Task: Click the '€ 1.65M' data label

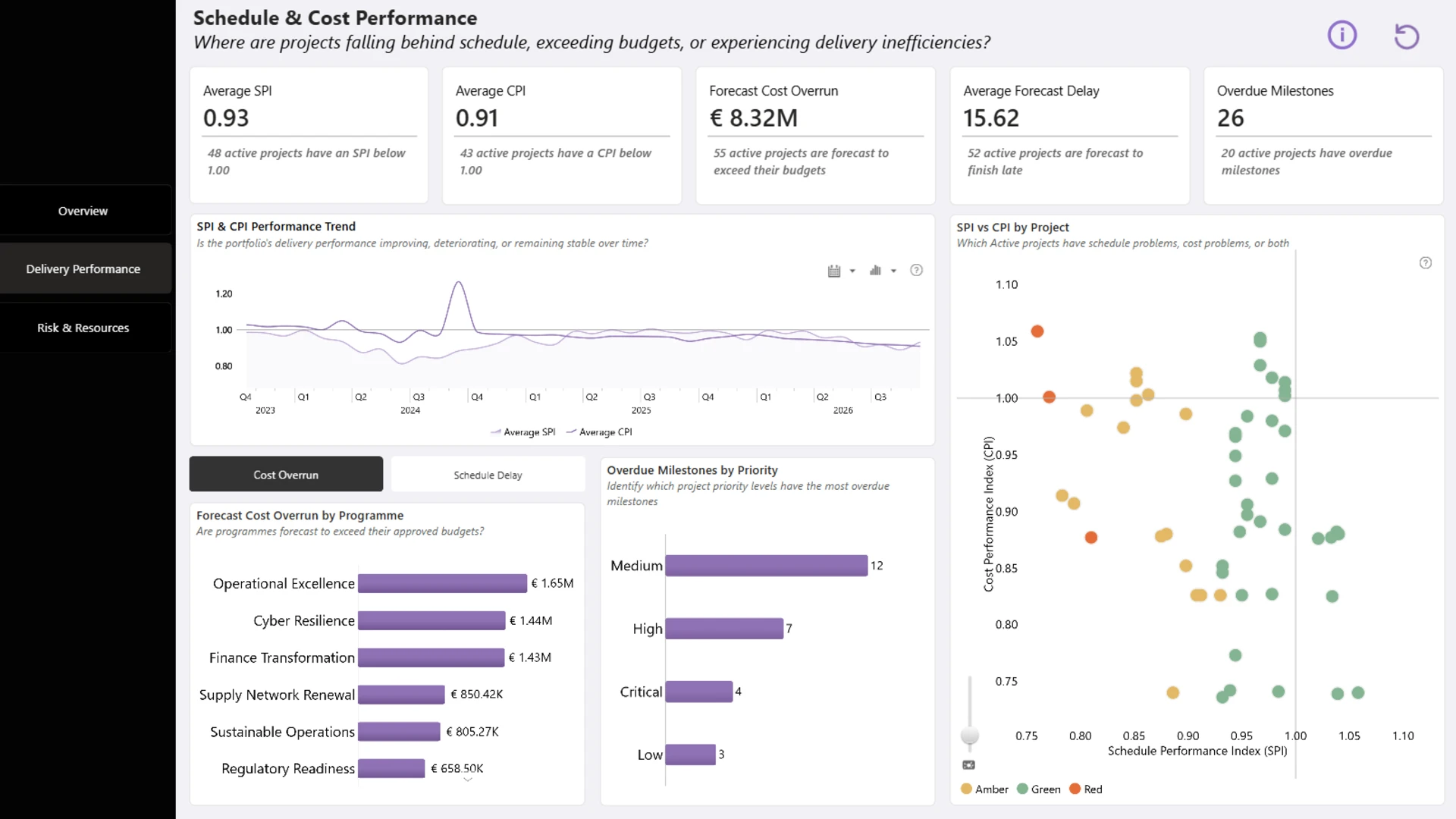Action: 552,583
